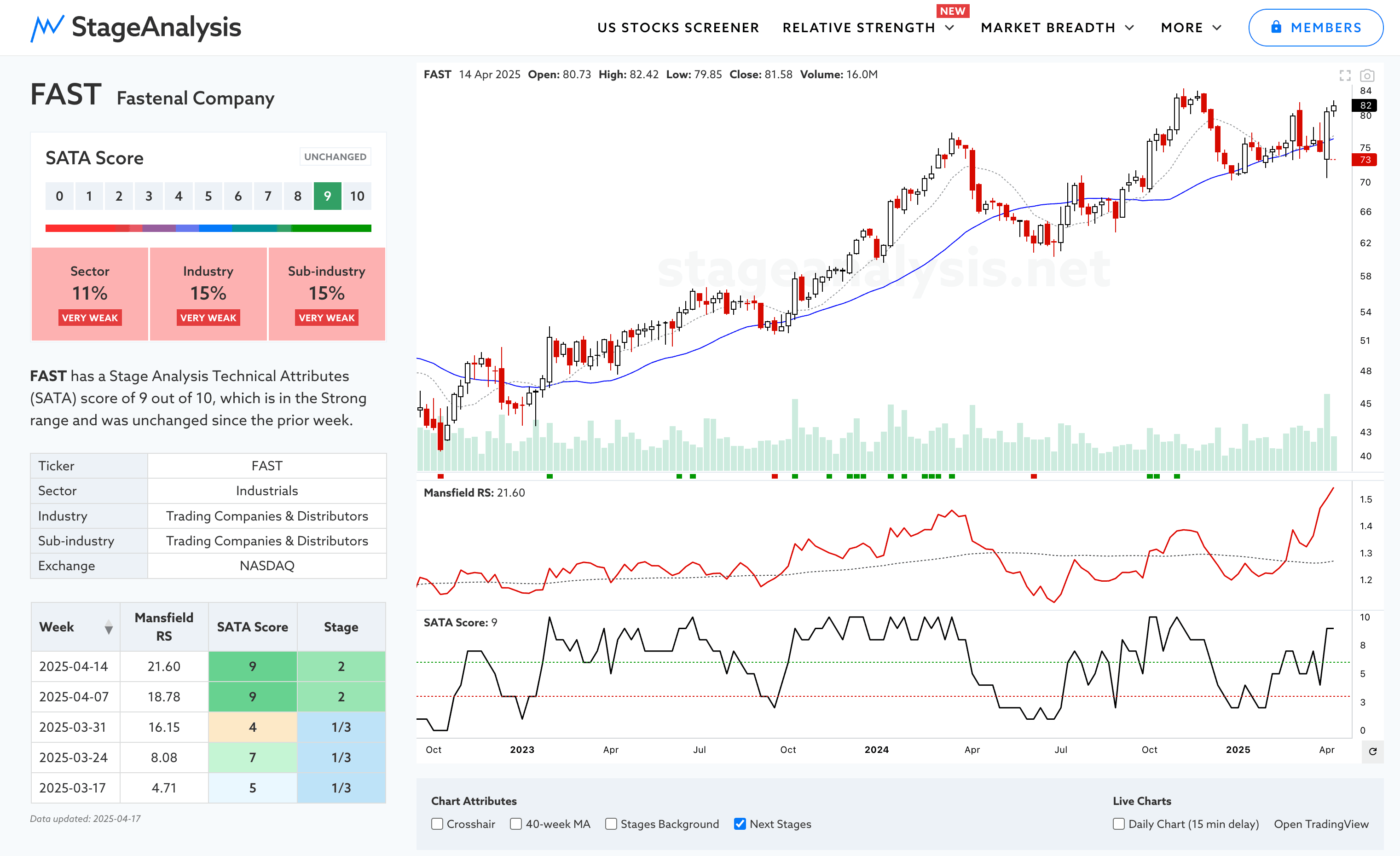
Task: Click the highlighted green score 9 box
Action: pos(327,196)
